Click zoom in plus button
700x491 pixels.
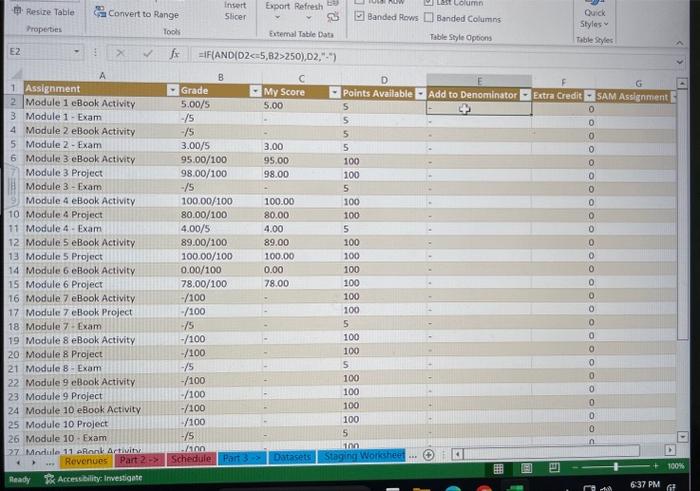[655, 466]
